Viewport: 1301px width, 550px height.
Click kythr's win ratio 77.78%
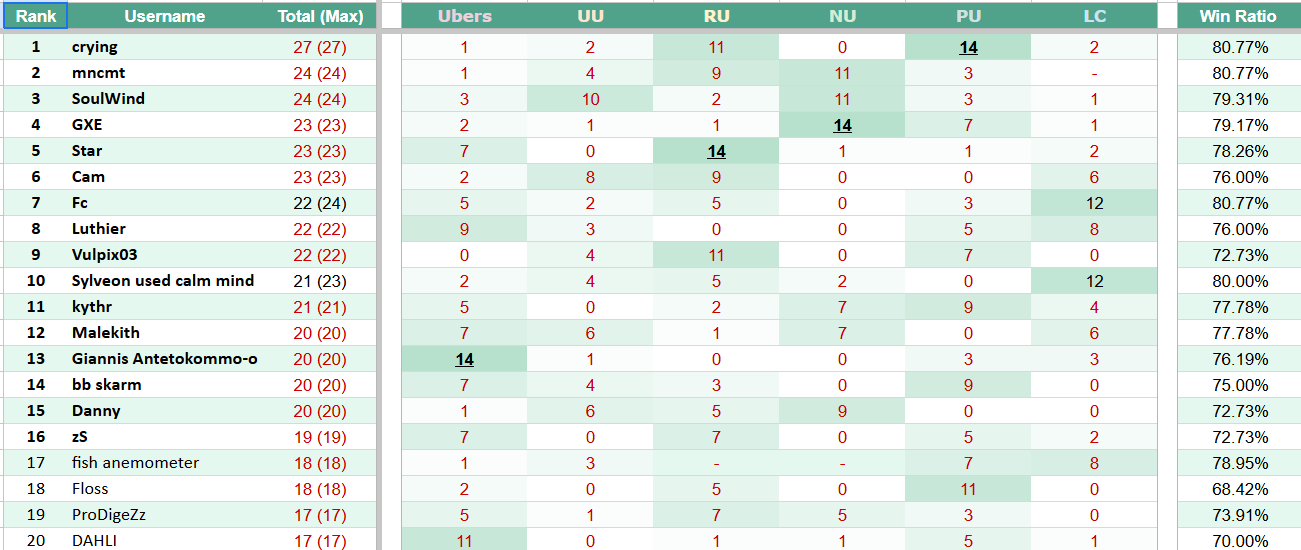tap(1239, 307)
